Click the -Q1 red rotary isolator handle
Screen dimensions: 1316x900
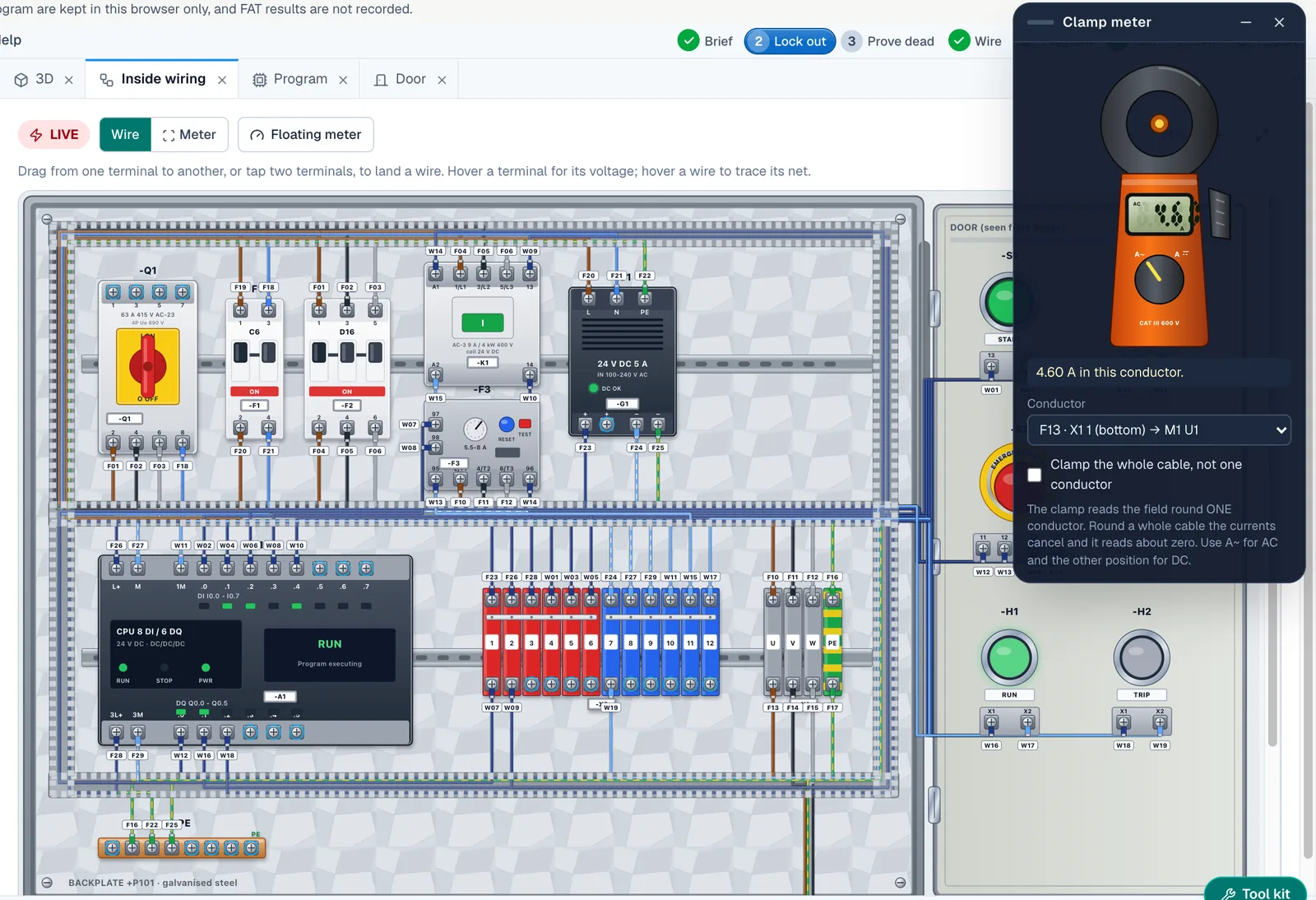[x=148, y=365]
